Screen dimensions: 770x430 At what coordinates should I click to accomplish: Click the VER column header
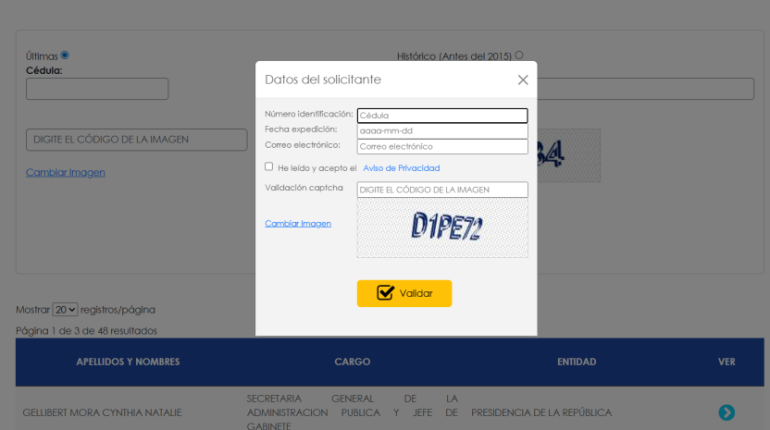tap(726, 362)
